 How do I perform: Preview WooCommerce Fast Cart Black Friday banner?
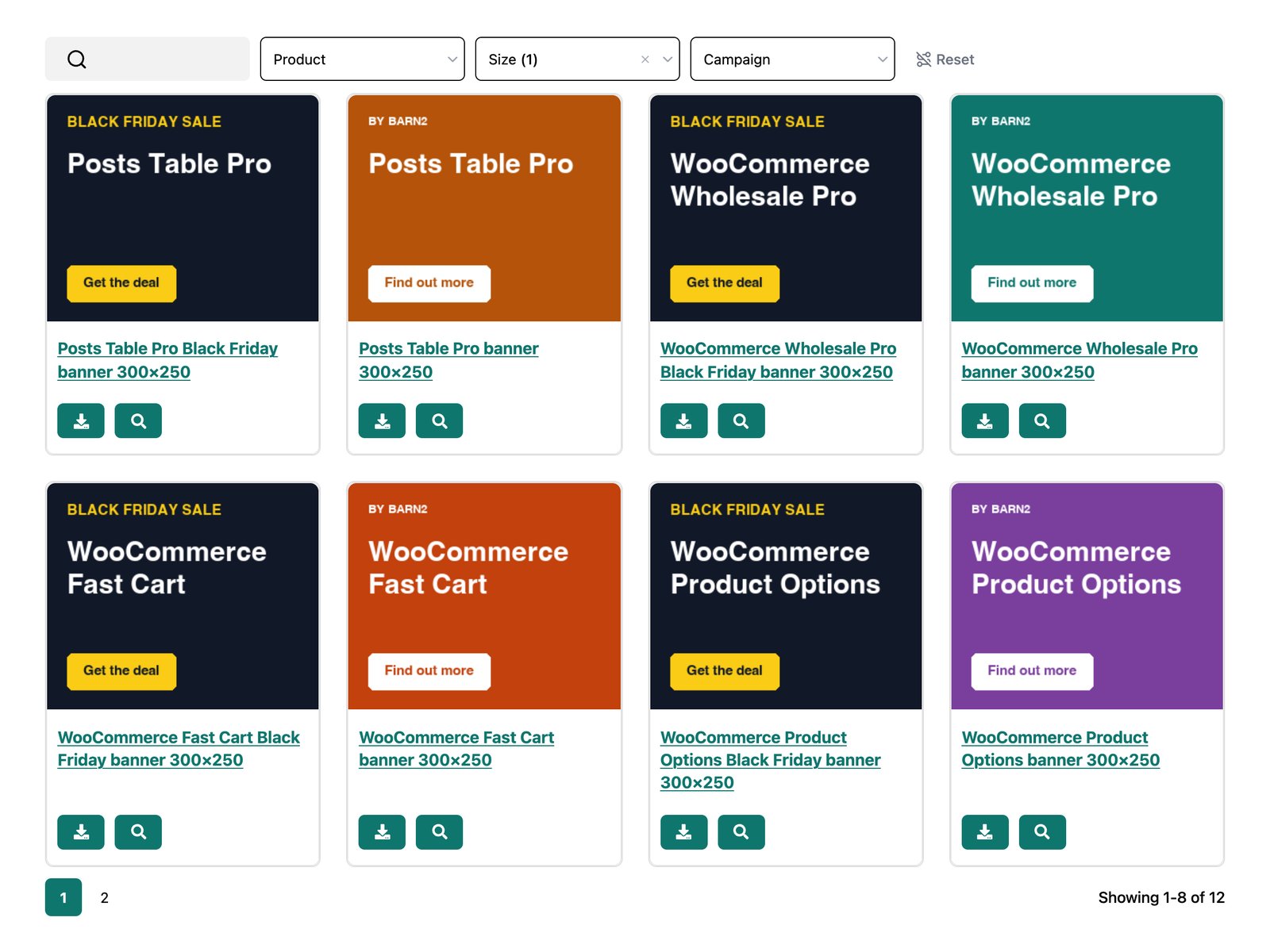pos(138,832)
